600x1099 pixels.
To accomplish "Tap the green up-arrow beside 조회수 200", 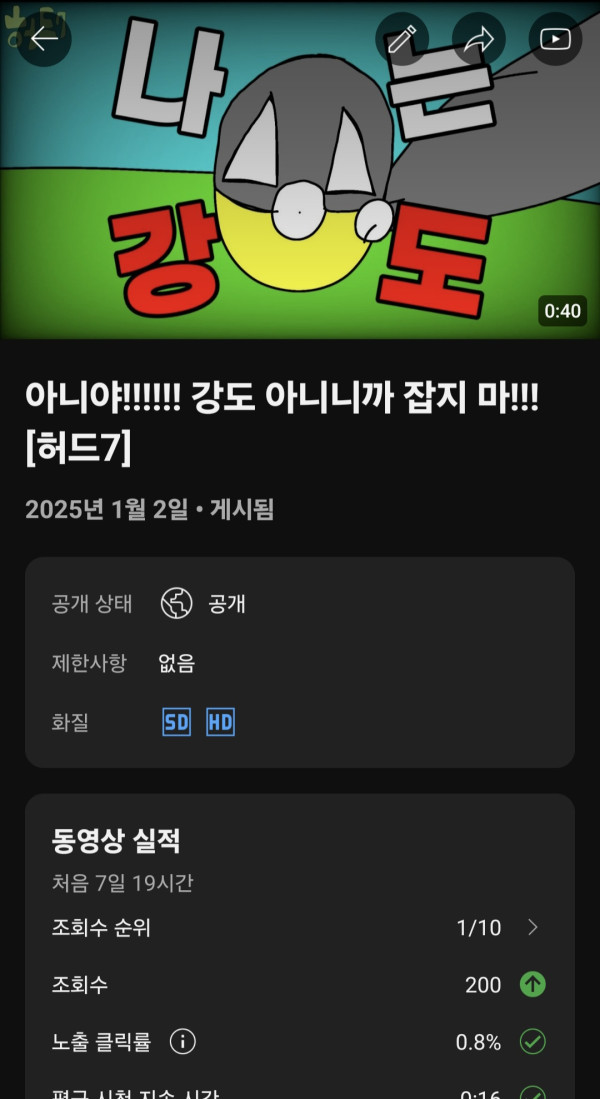I will pyautogui.click(x=533, y=985).
